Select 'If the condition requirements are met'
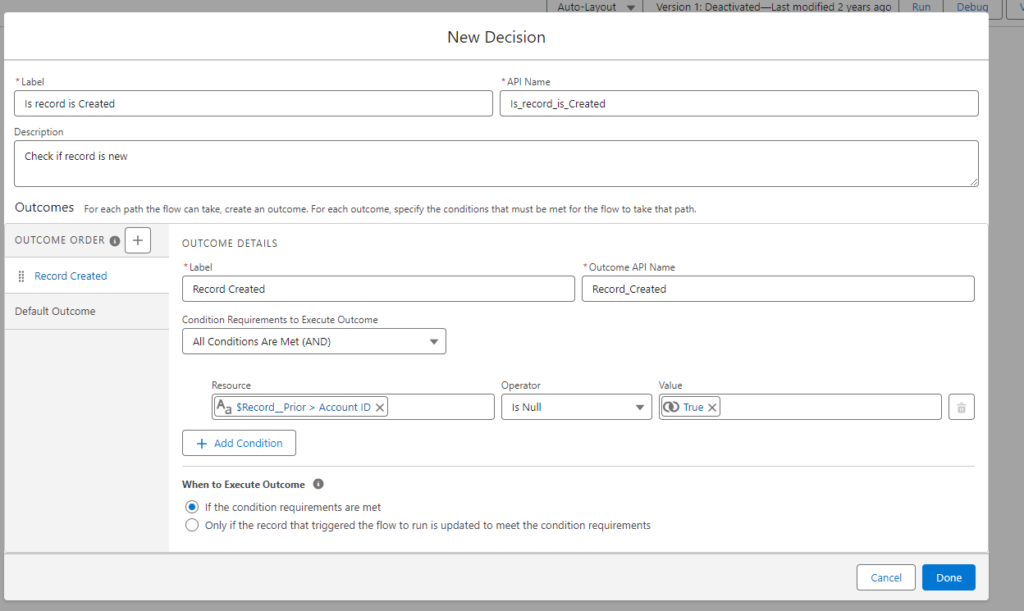Viewport: 1024px width, 611px height. (x=191, y=506)
